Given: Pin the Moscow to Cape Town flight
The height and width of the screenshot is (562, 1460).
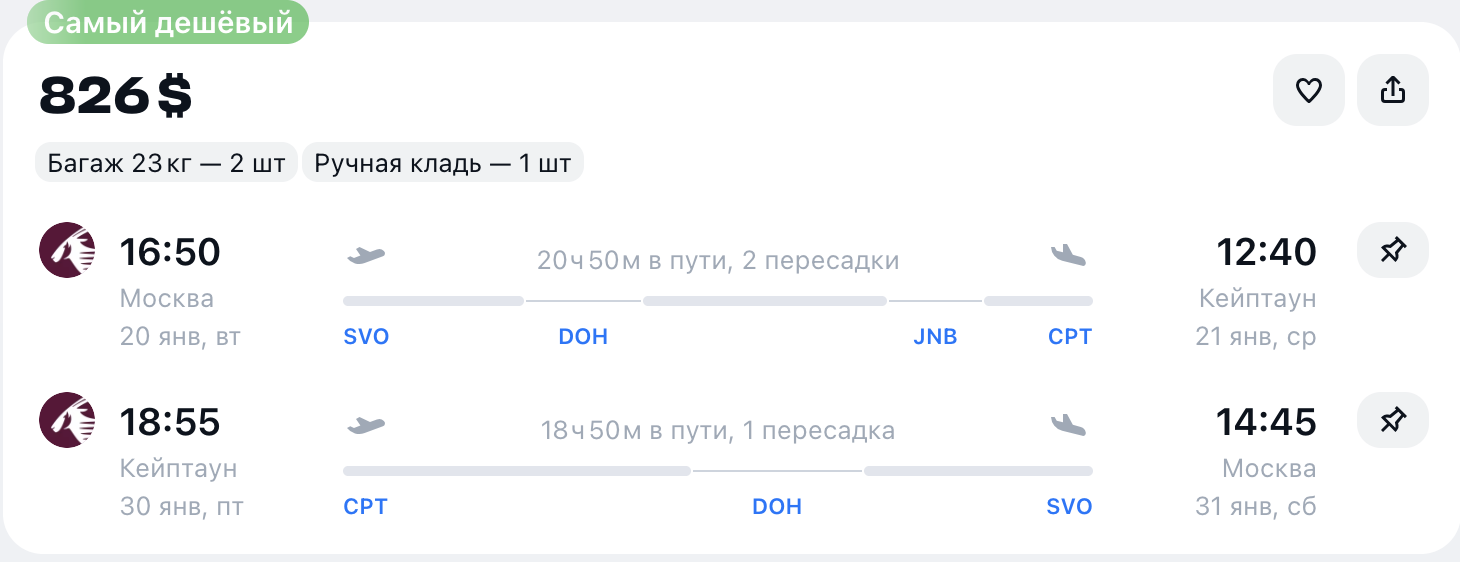Looking at the screenshot, I should point(1392,251).
